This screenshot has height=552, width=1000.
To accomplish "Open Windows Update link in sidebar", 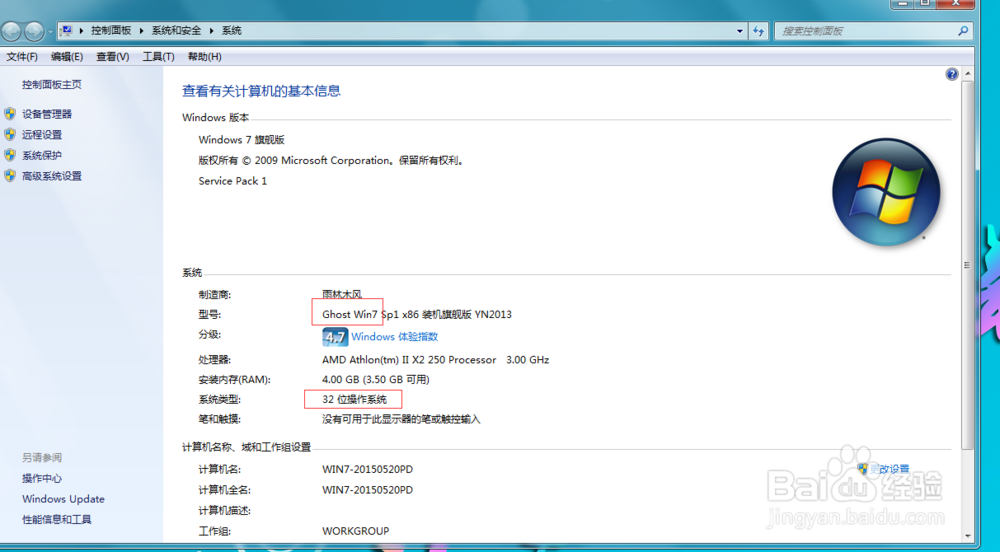I will pos(63,499).
